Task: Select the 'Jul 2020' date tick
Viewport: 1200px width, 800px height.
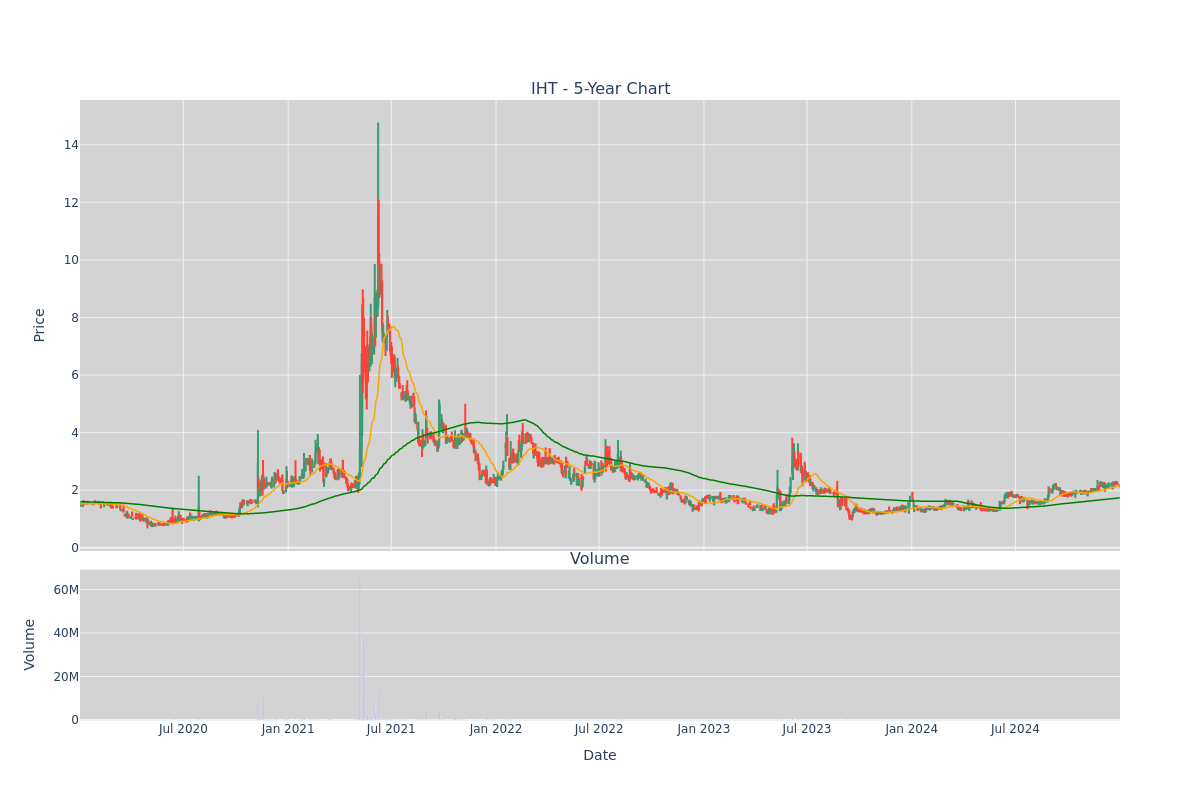Action: 183,729
